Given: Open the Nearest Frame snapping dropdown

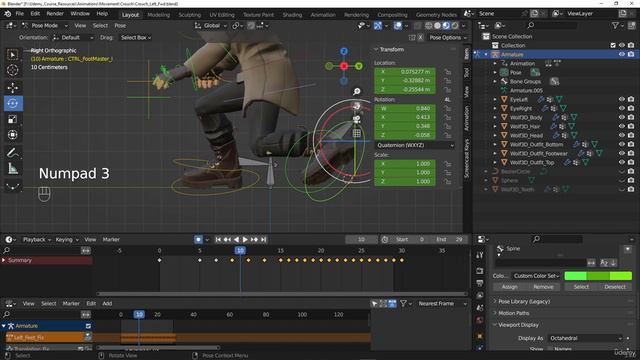Looking at the screenshot, I should 442,304.
